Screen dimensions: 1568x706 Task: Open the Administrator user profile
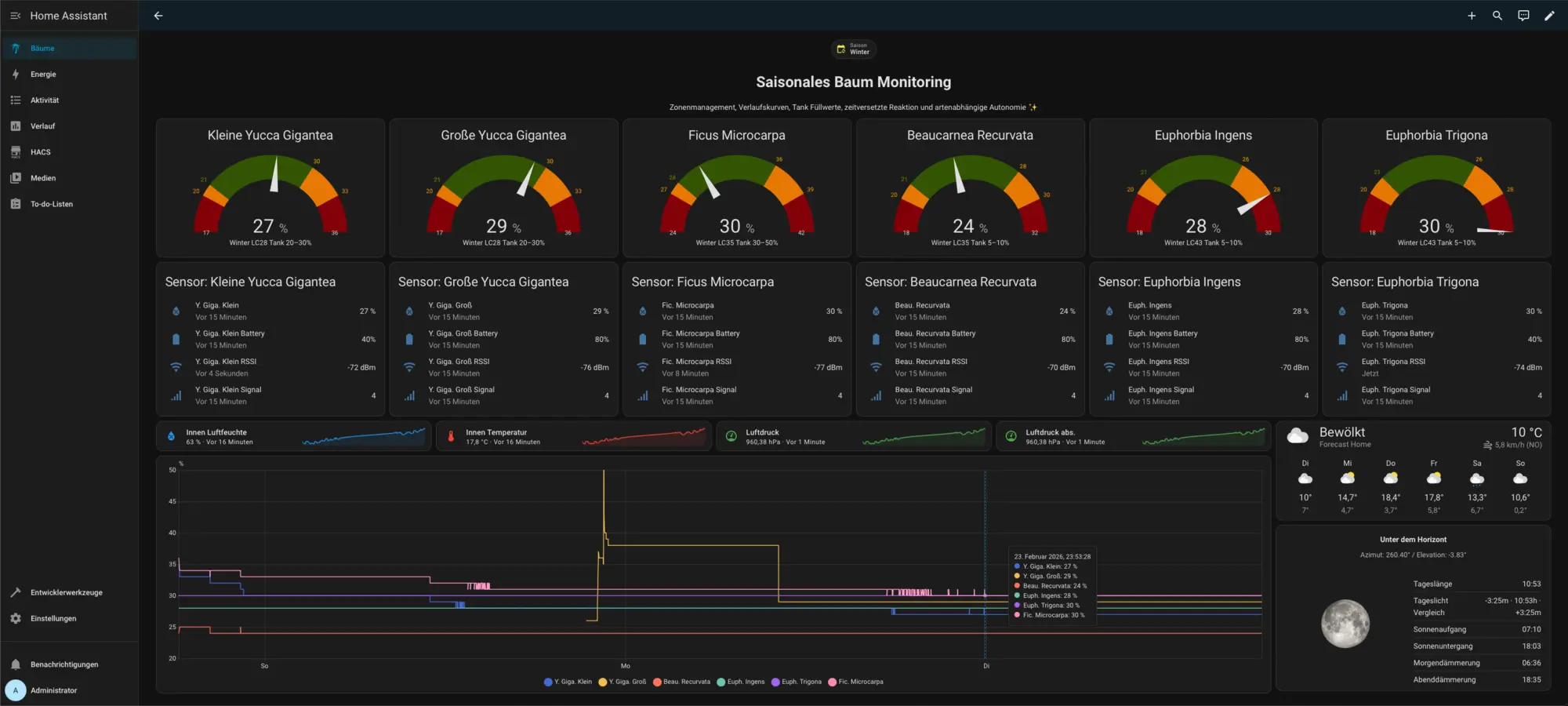tap(53, 690)
